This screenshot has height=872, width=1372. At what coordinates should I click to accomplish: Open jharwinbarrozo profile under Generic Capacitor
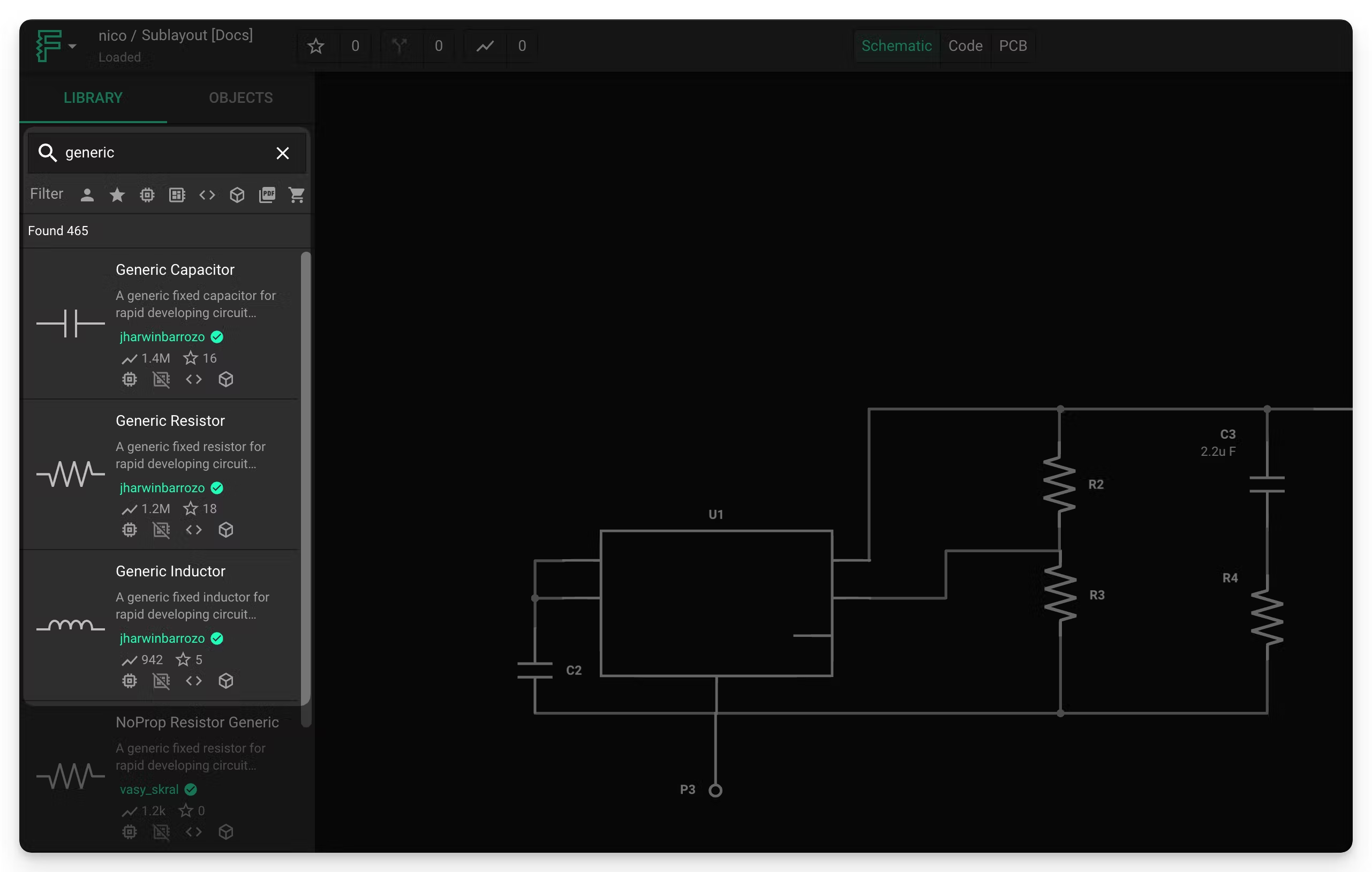tap(162, 337)
